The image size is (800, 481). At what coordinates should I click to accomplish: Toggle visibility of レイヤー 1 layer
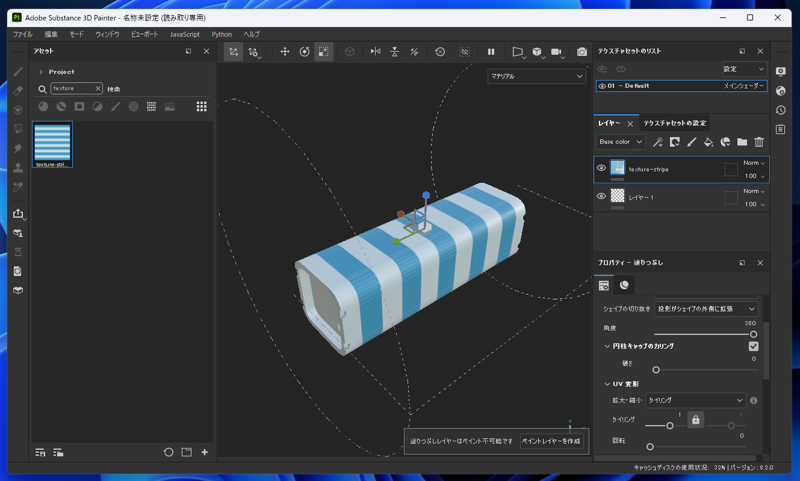coord(602,196)
